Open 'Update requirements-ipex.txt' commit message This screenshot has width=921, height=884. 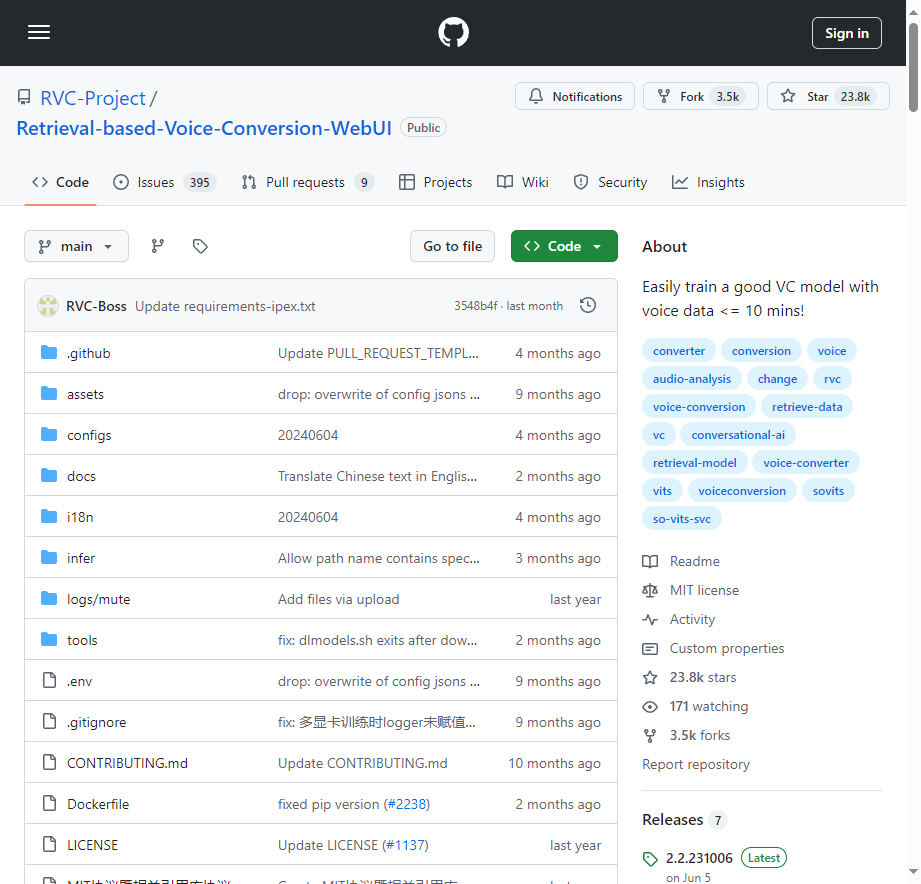225,306
